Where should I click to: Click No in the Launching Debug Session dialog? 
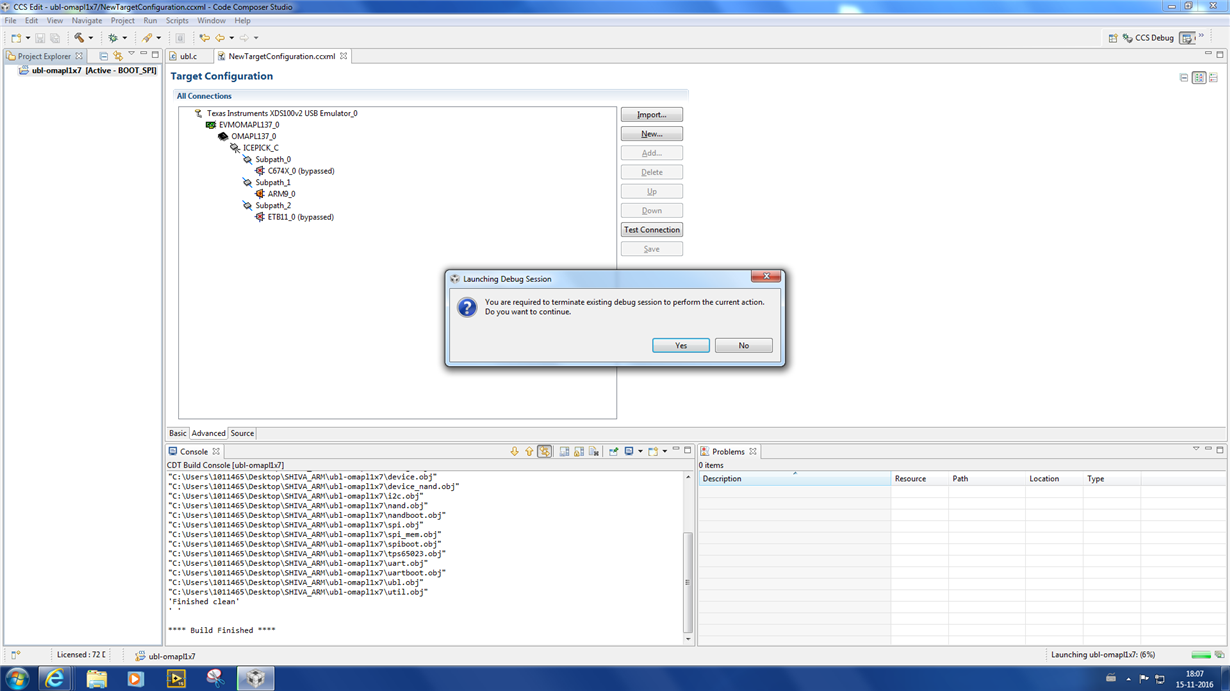743,345
